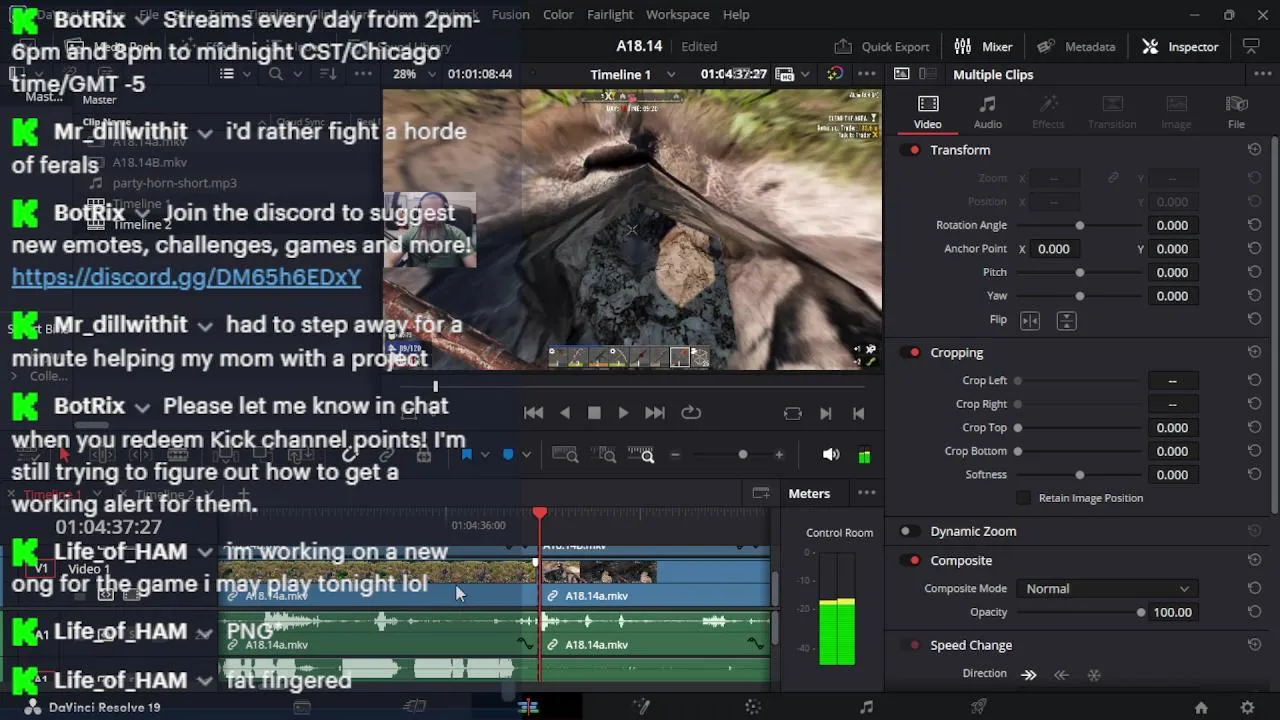Image resolution: width=1280 pixels, height=720 pixels.
Task: Click the discord.gg link in the chat overlay
Action: (x=186, y=277)
